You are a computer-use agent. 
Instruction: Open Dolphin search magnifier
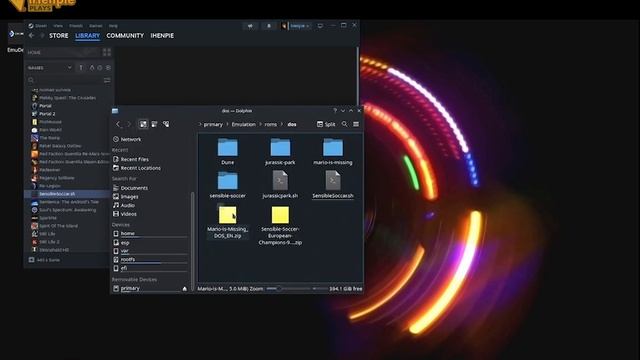coord(344,124)
